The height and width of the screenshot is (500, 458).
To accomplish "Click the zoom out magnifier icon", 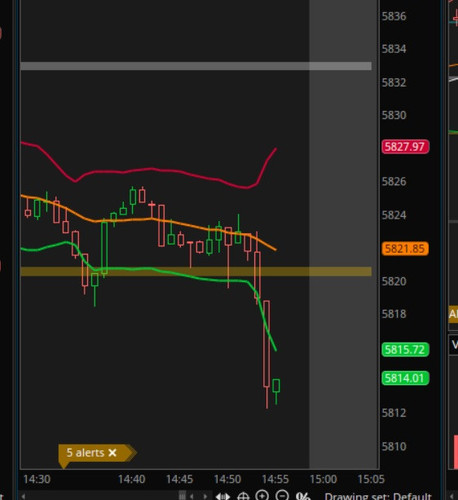I will tap(282, 496).
